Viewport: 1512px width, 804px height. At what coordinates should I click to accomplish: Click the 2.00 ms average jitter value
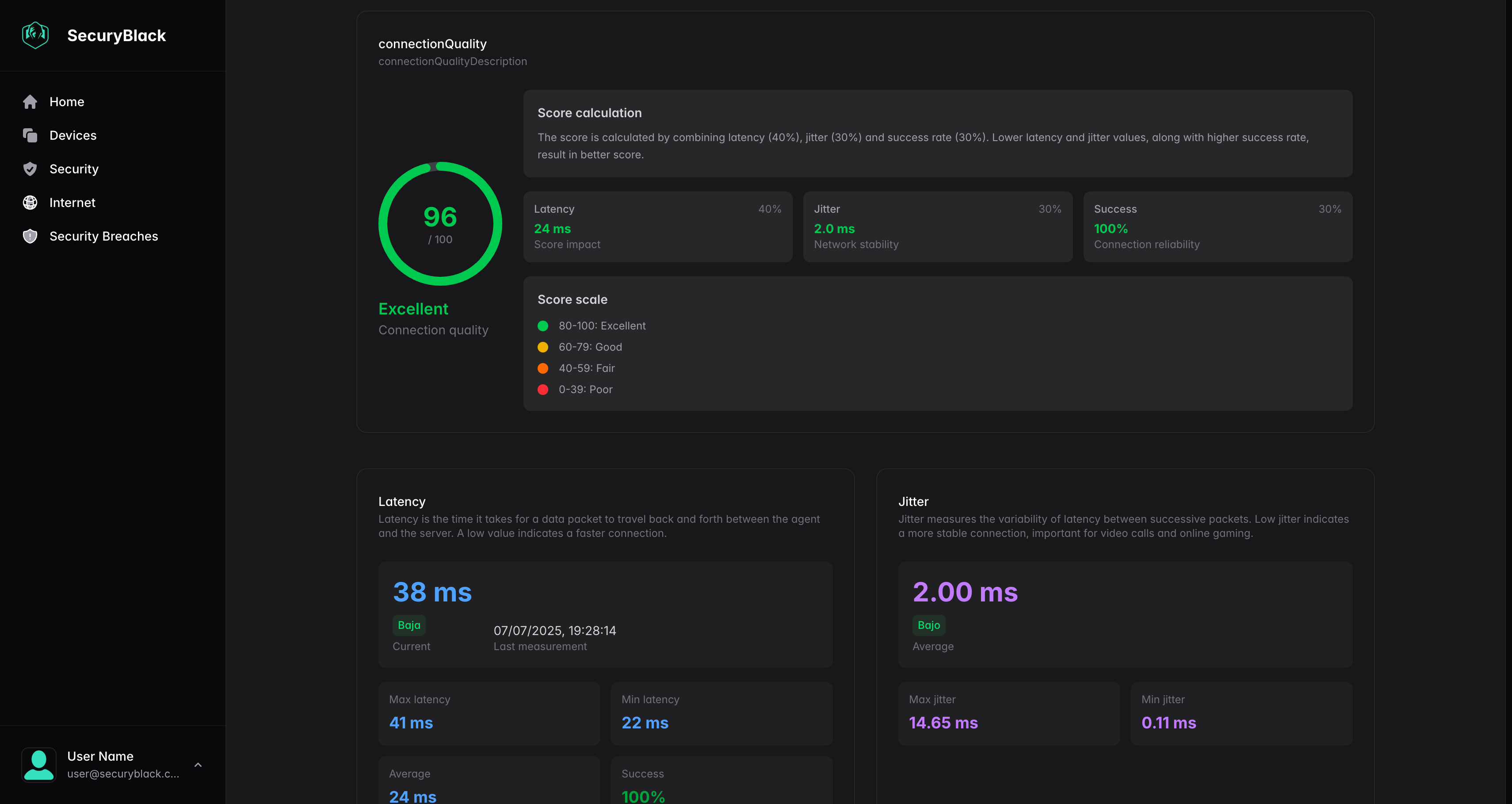point(965,592)
